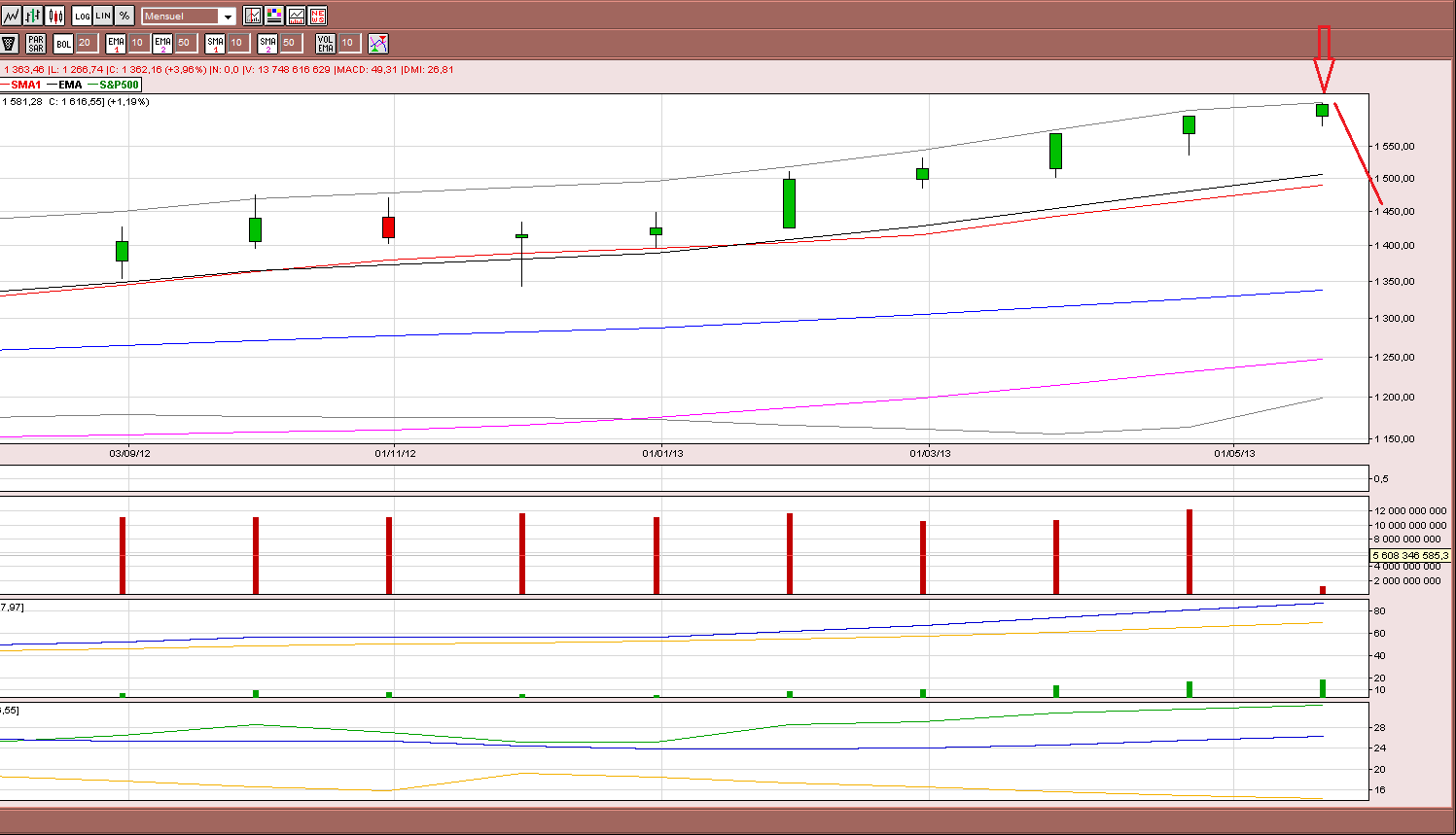Click the 01/01/13 date label
The width and height of the screenshot is (1456, 835).
point(662,454)
